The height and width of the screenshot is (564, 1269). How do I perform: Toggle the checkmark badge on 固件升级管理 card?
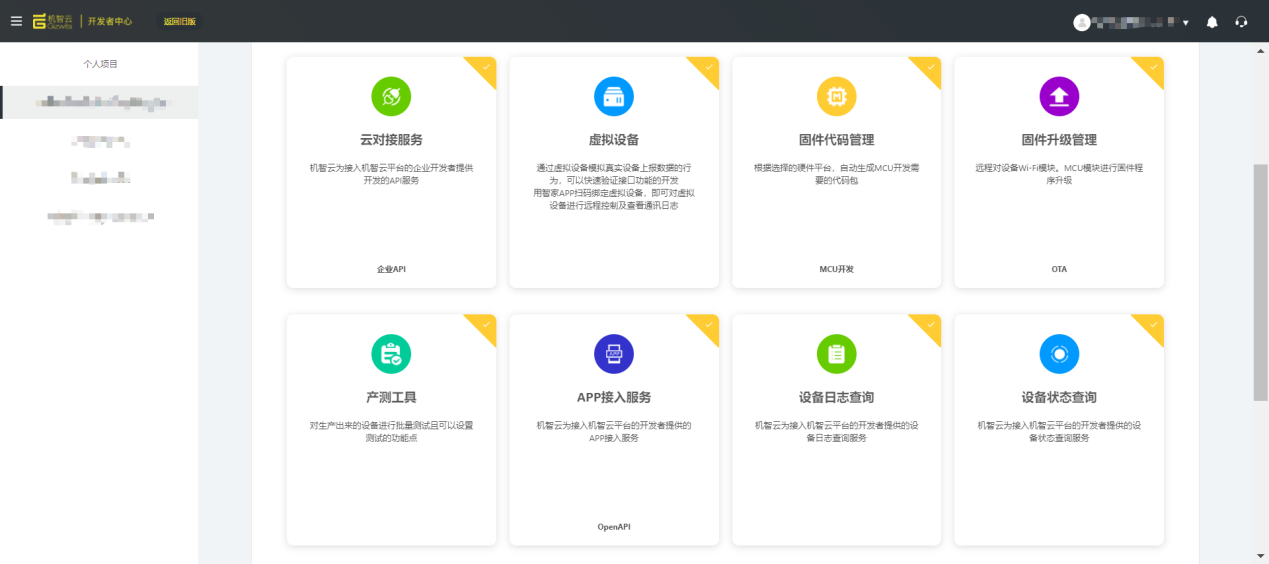pyautogui.click(x=1153, y=68)
